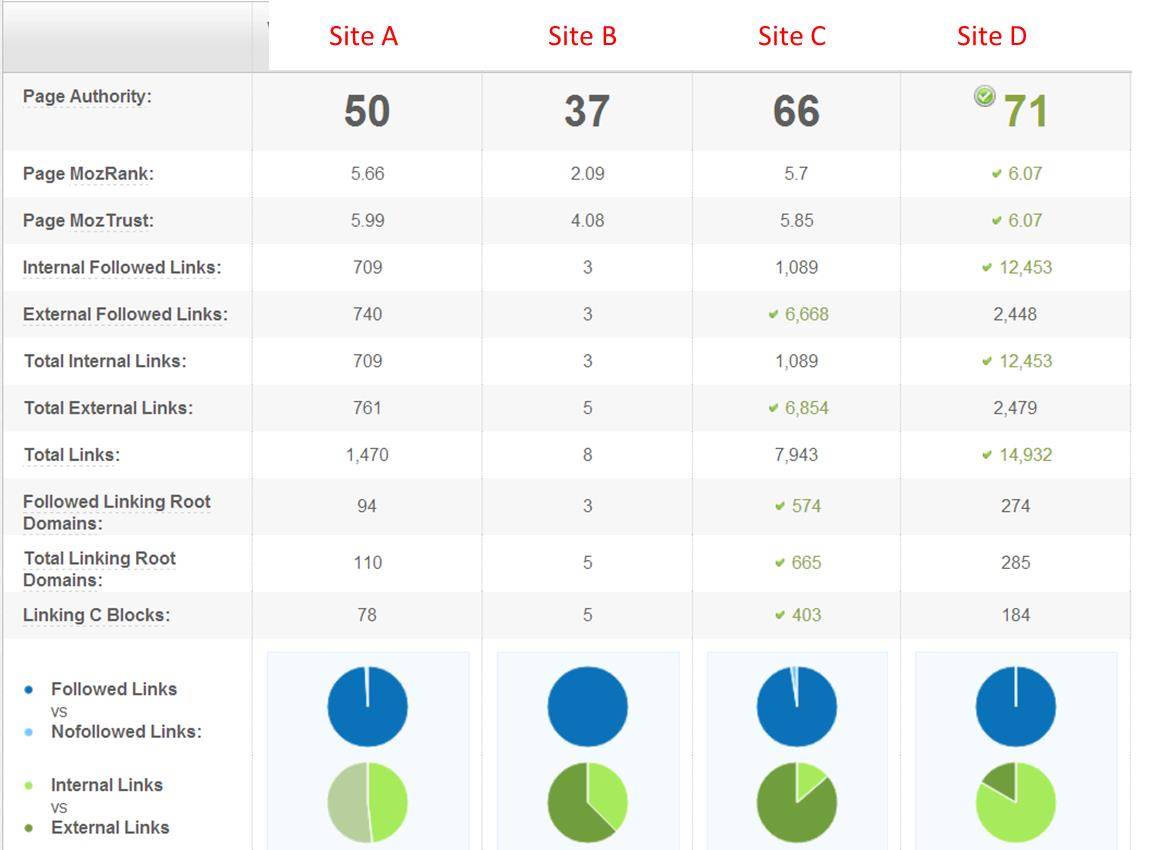Click the Page MozRank label
1149x850 pixels.
pyautogui.click(x=88, y=174)
